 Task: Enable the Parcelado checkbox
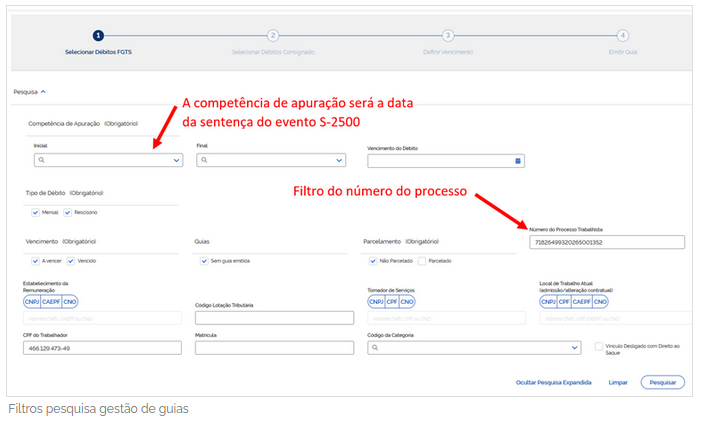coord(422,261)
